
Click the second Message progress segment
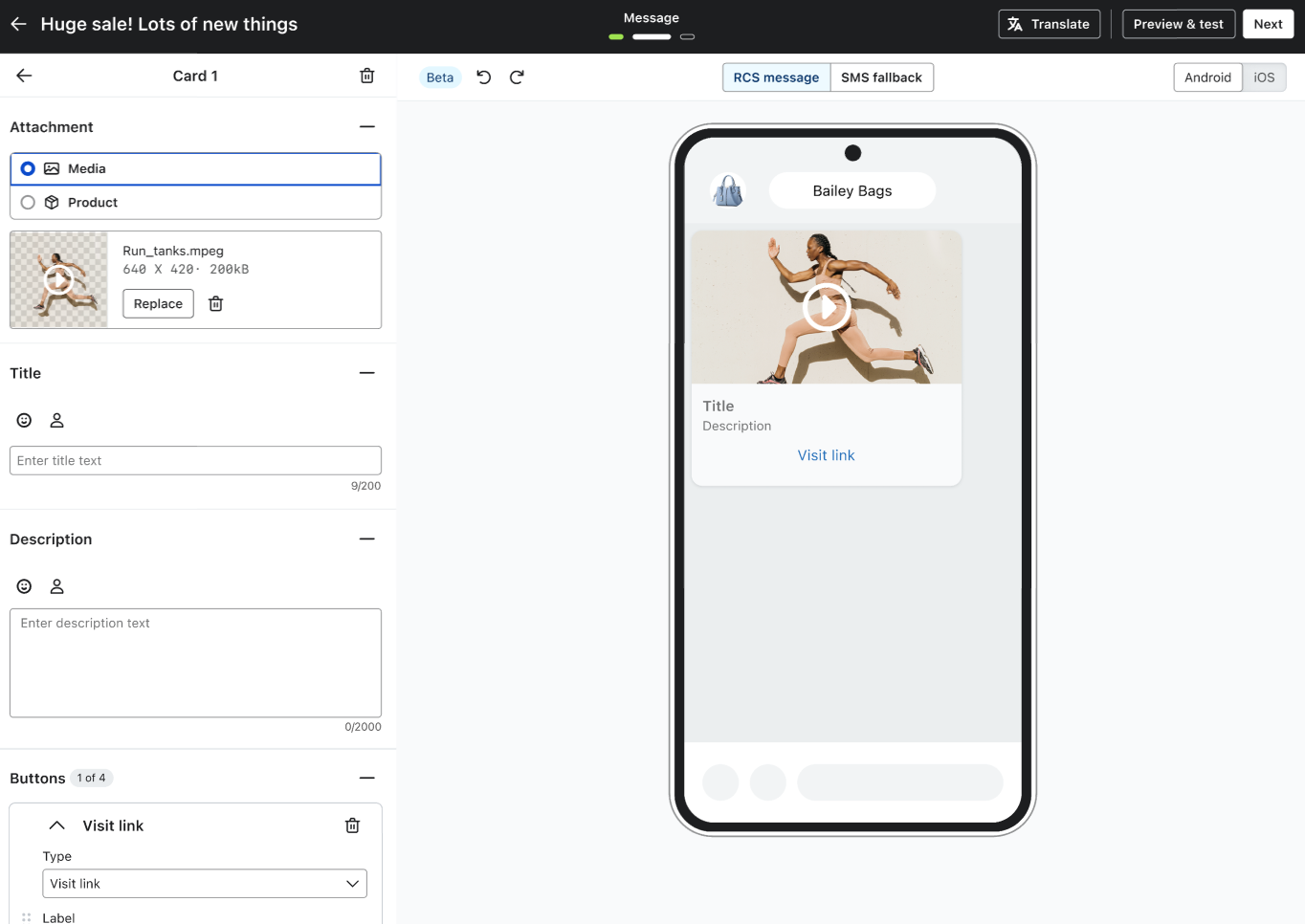[652, 36]
